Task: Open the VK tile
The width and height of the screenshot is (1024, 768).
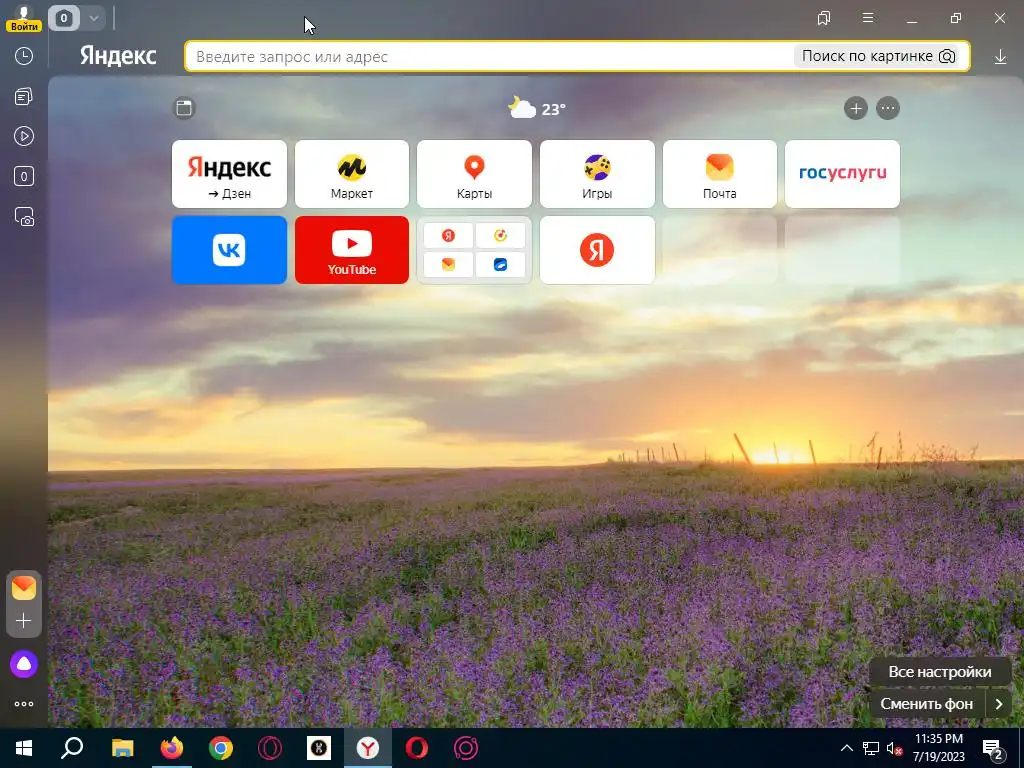Action: [x=229, y=250]
